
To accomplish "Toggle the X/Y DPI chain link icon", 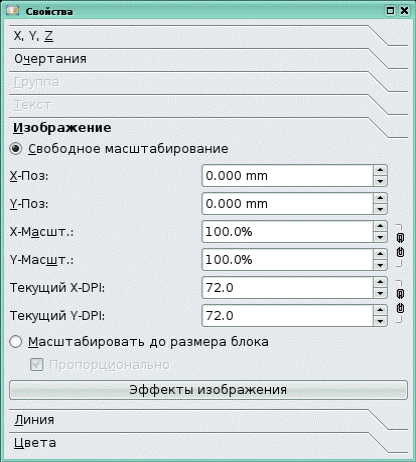I will pos(400,301).
